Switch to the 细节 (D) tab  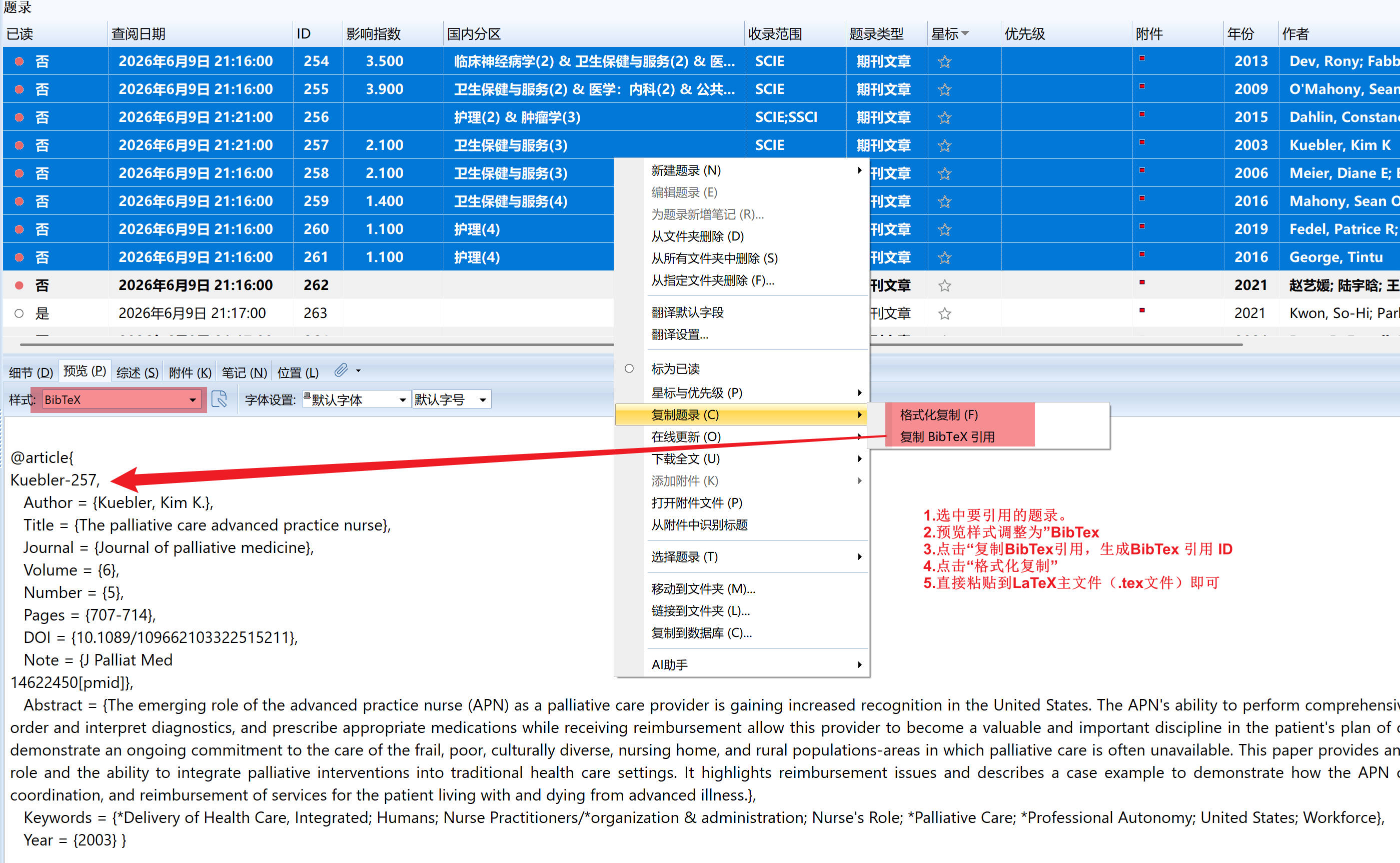[31, 372]
